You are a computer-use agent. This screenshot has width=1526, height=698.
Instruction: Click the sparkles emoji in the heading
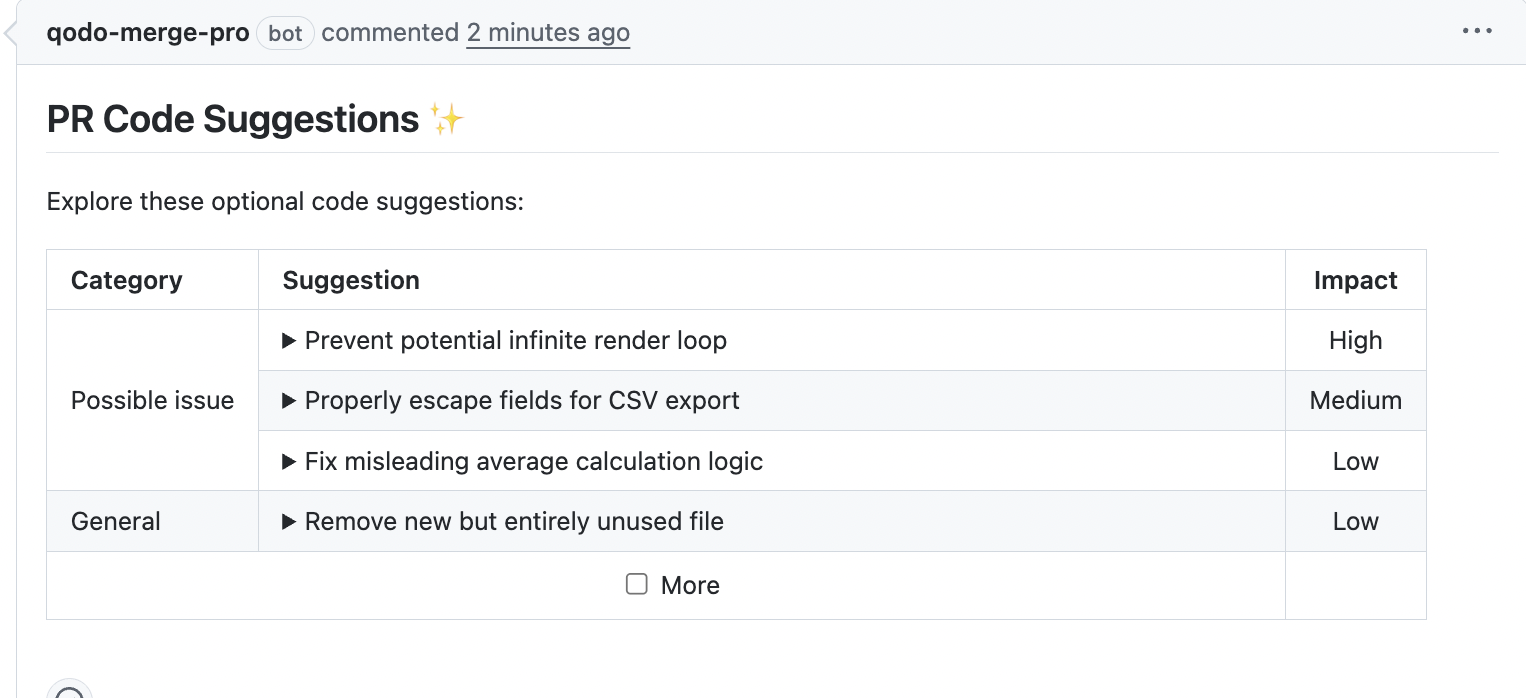447,117
